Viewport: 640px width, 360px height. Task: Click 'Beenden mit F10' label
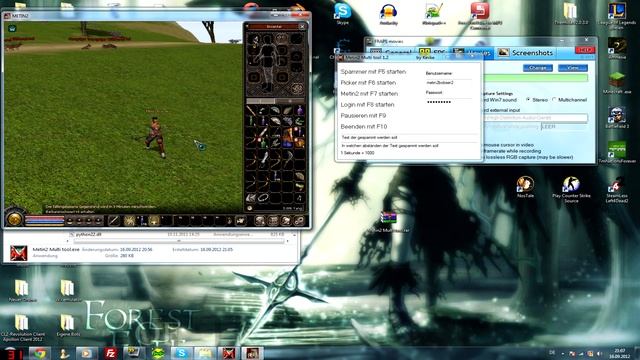click(x=364, y=127)
